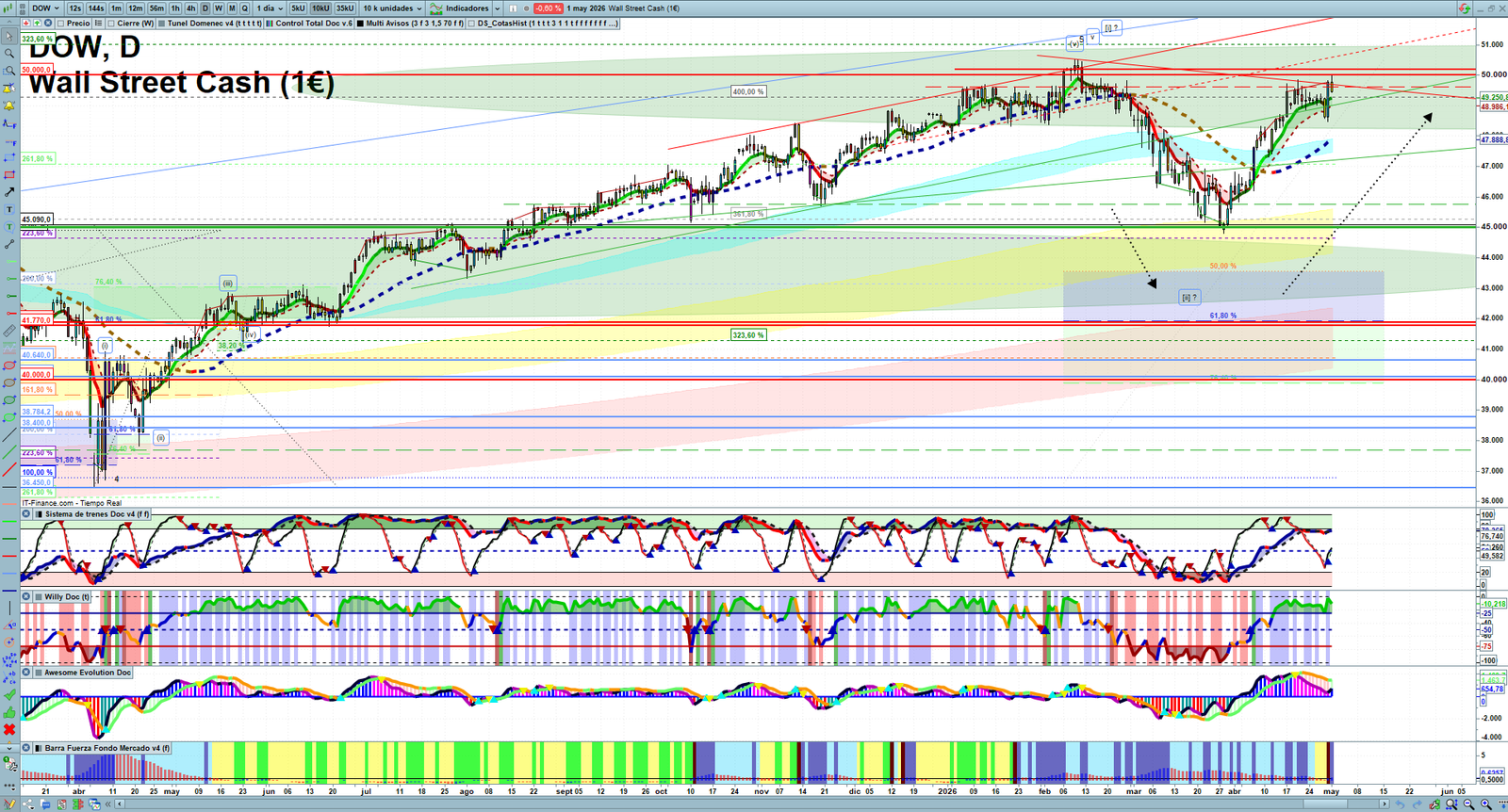
Task: Click the 35kU units button
Action: click(x=345, y=8)
